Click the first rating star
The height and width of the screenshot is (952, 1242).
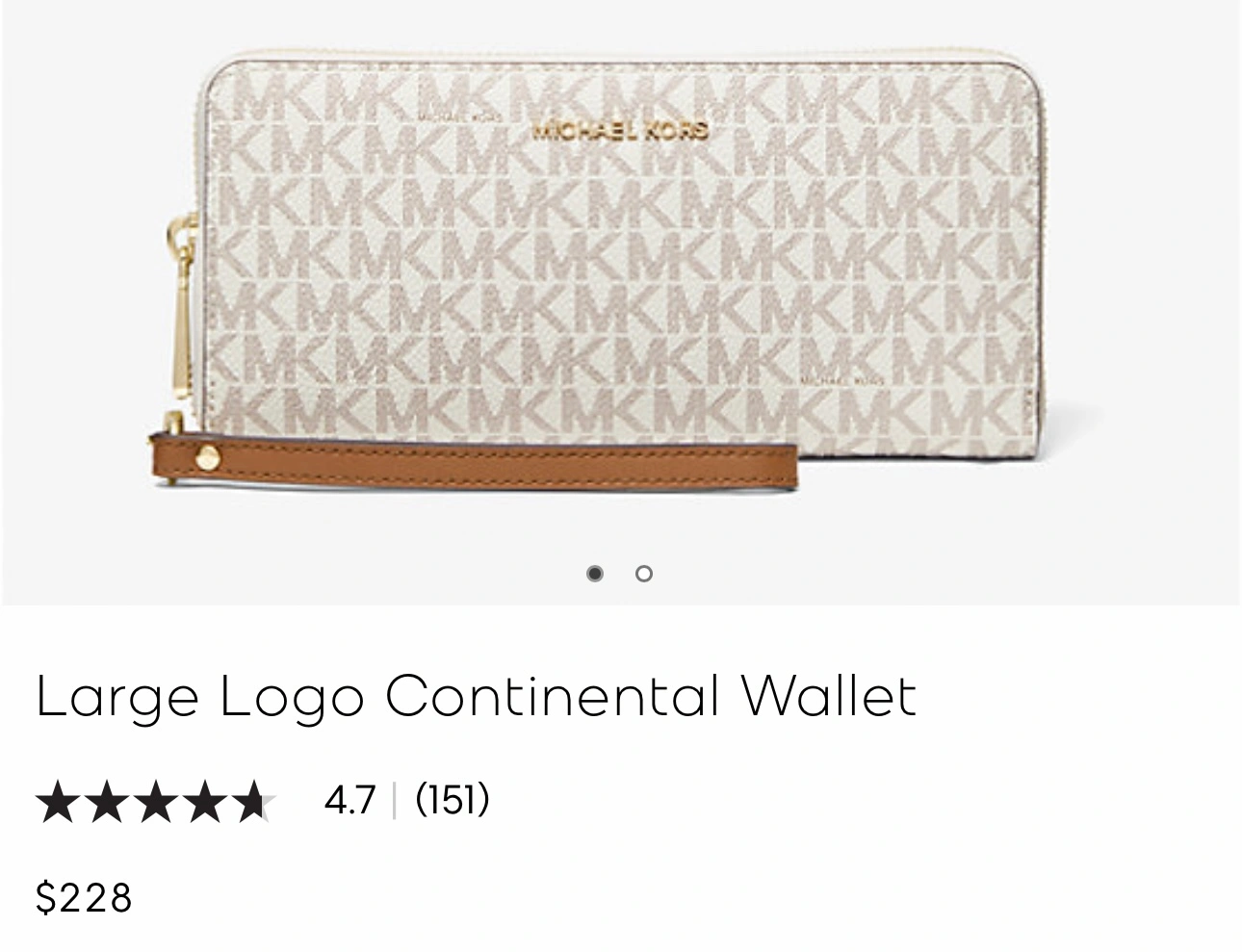pyautogui.click(x=58, y=802)
